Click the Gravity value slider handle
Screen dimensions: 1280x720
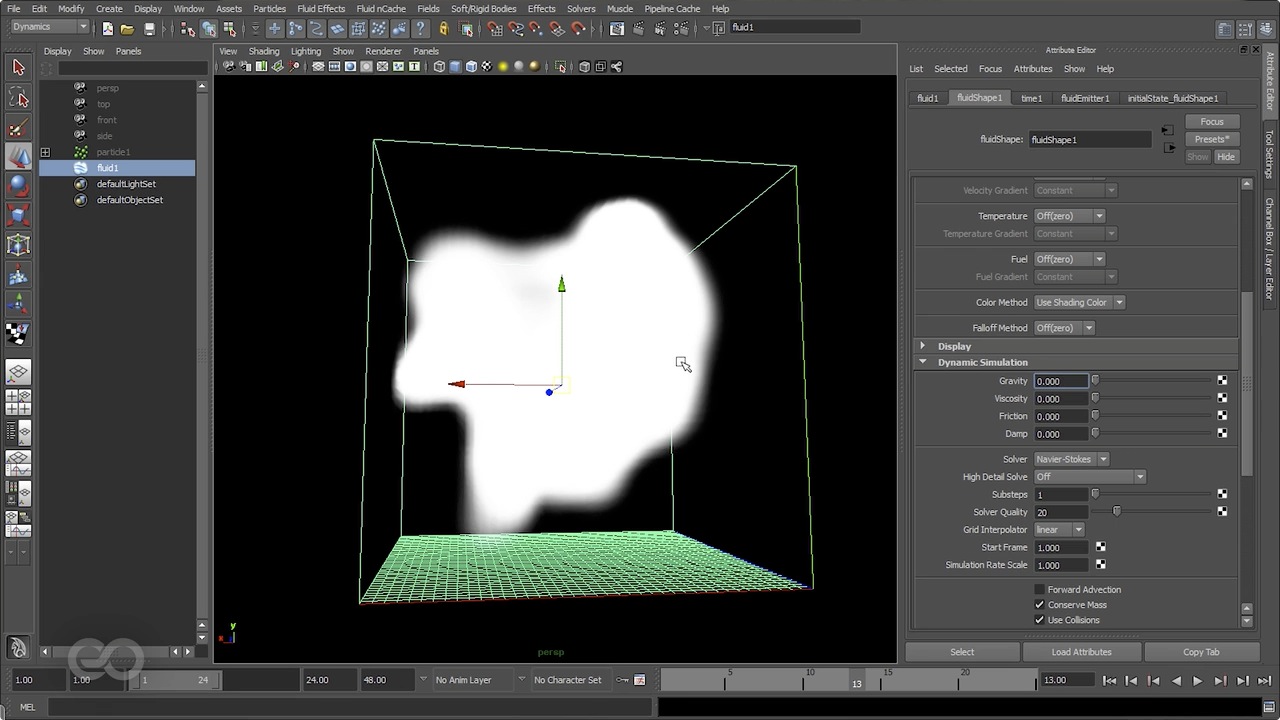pos(1094,380)
